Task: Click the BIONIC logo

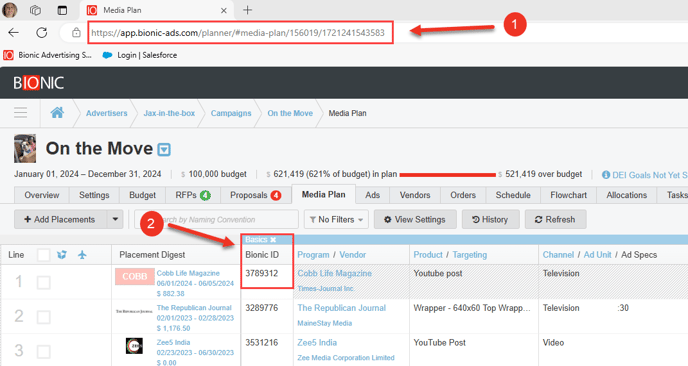Action: (x=39, y=83)
